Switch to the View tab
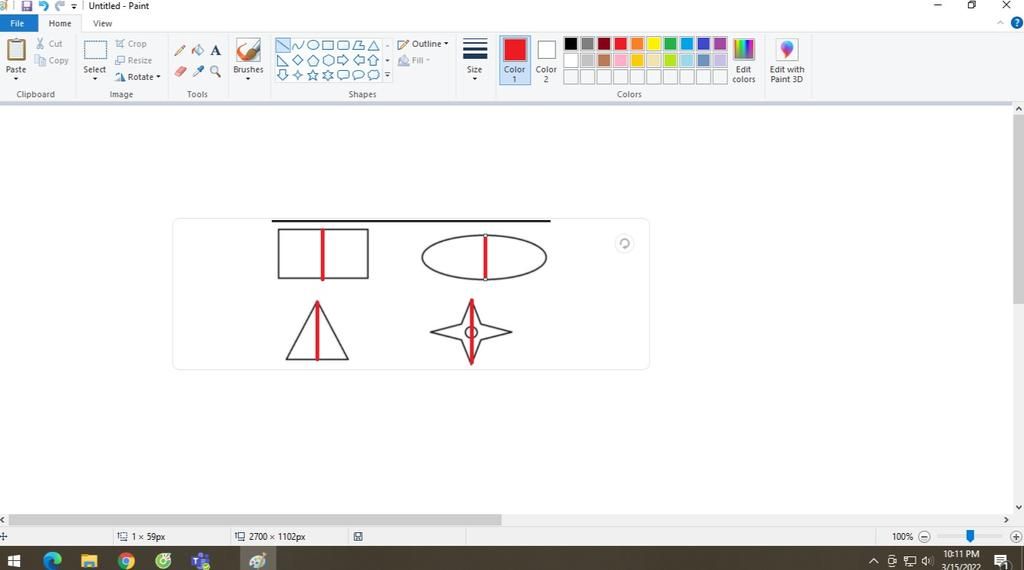The height and width of the screenshot is (570, 1024). 103,24
